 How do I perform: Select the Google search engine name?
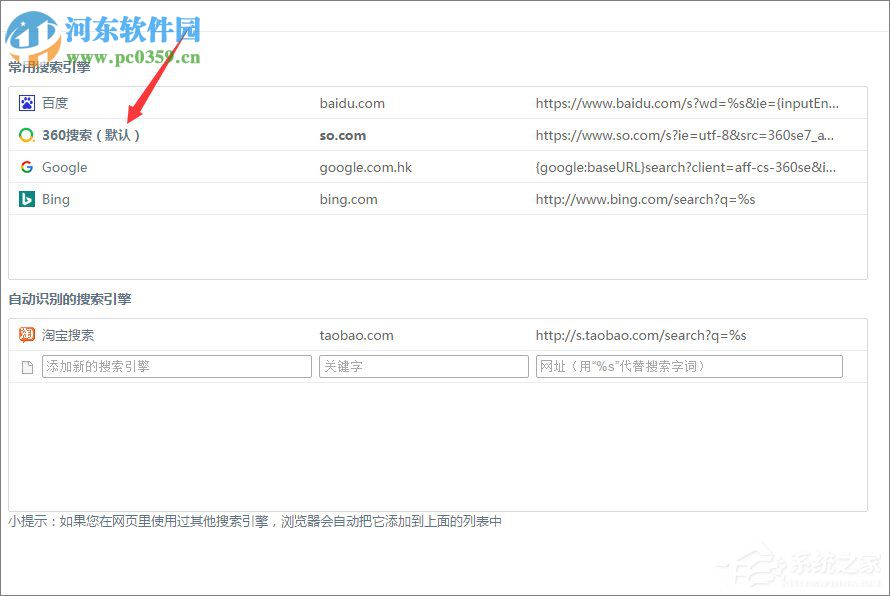[x=65, y=167]
